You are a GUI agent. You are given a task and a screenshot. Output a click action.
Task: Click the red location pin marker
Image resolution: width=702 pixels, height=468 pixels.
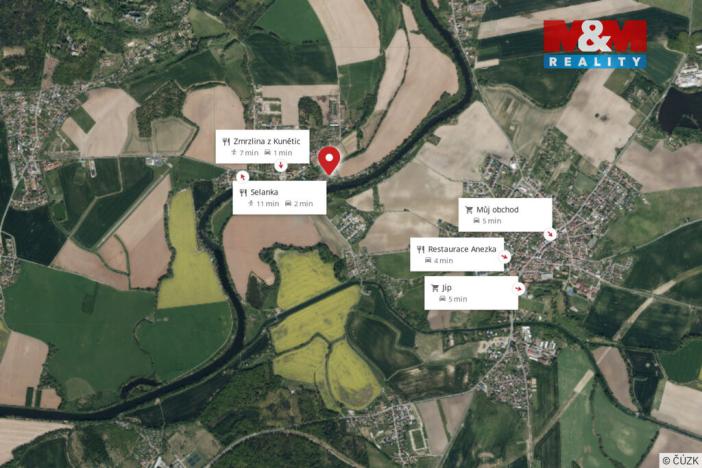tap(329, 160)
